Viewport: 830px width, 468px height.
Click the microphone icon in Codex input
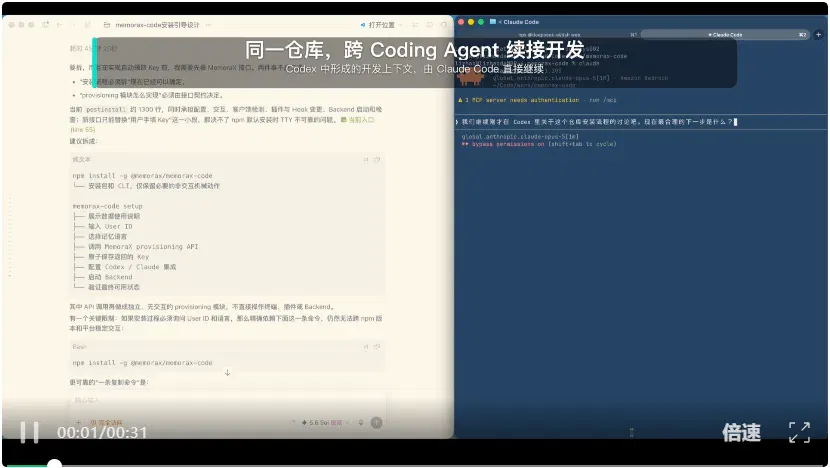pyautogui.click(x=361, y=422)
